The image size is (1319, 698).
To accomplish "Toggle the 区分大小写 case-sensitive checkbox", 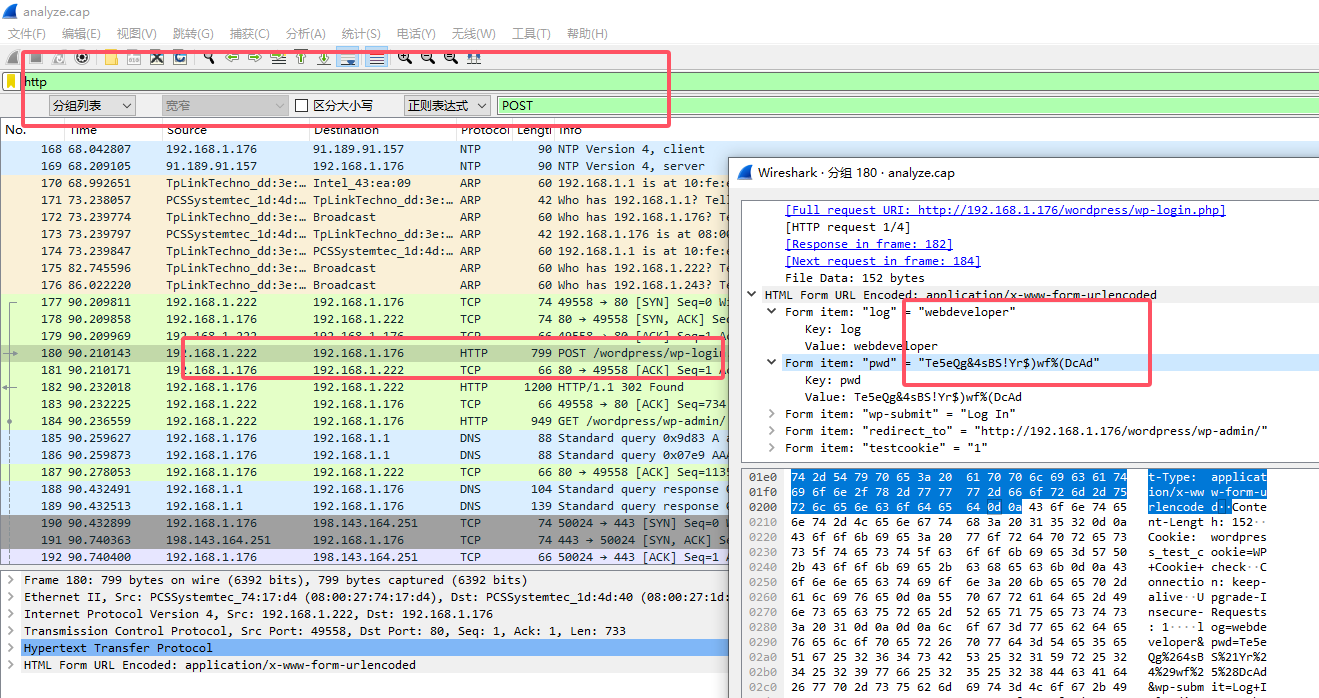I will point(301,105).
